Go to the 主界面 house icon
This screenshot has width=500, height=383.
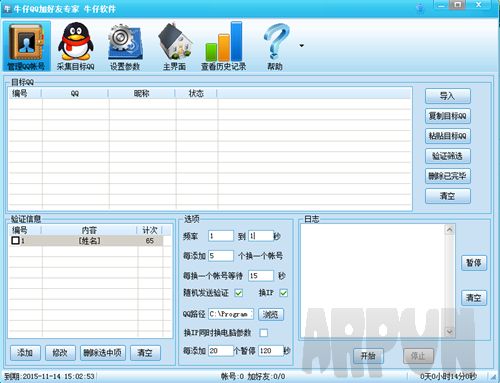pos(174,46)
